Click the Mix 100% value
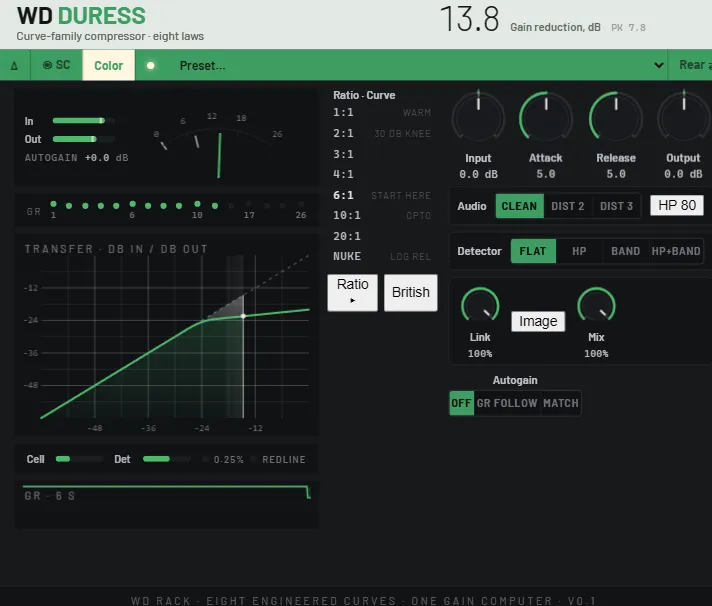Viewport: 712px width, 606px height. pos(596,354)
